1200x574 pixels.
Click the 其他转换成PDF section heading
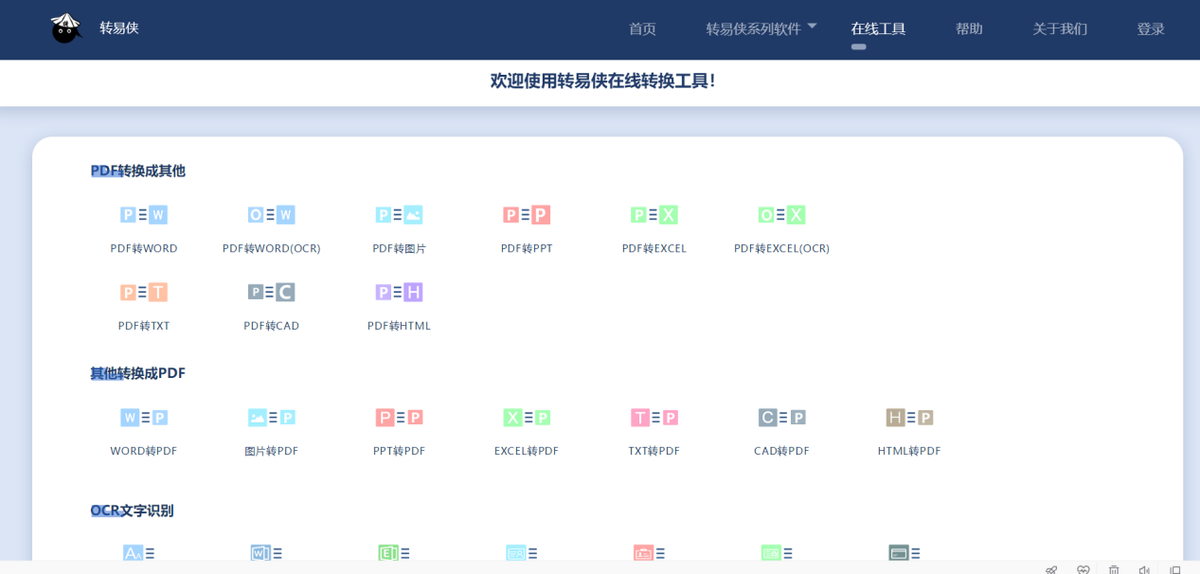pyautogui.click(x=138, y=373)
